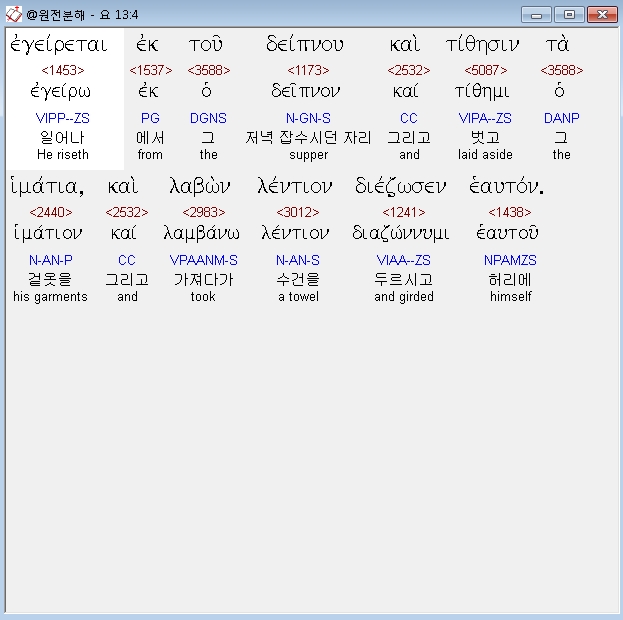Select the Greek word λαβὼν
This screenshot has height=620, width=623.
pos(200,186)
